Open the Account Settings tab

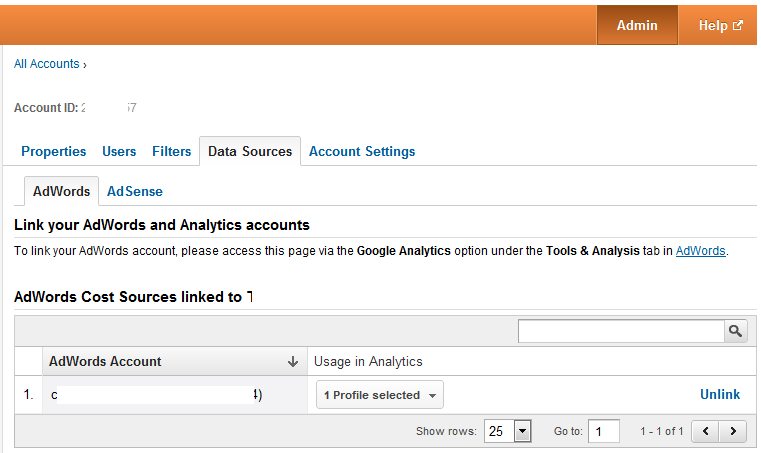(362, 151)
